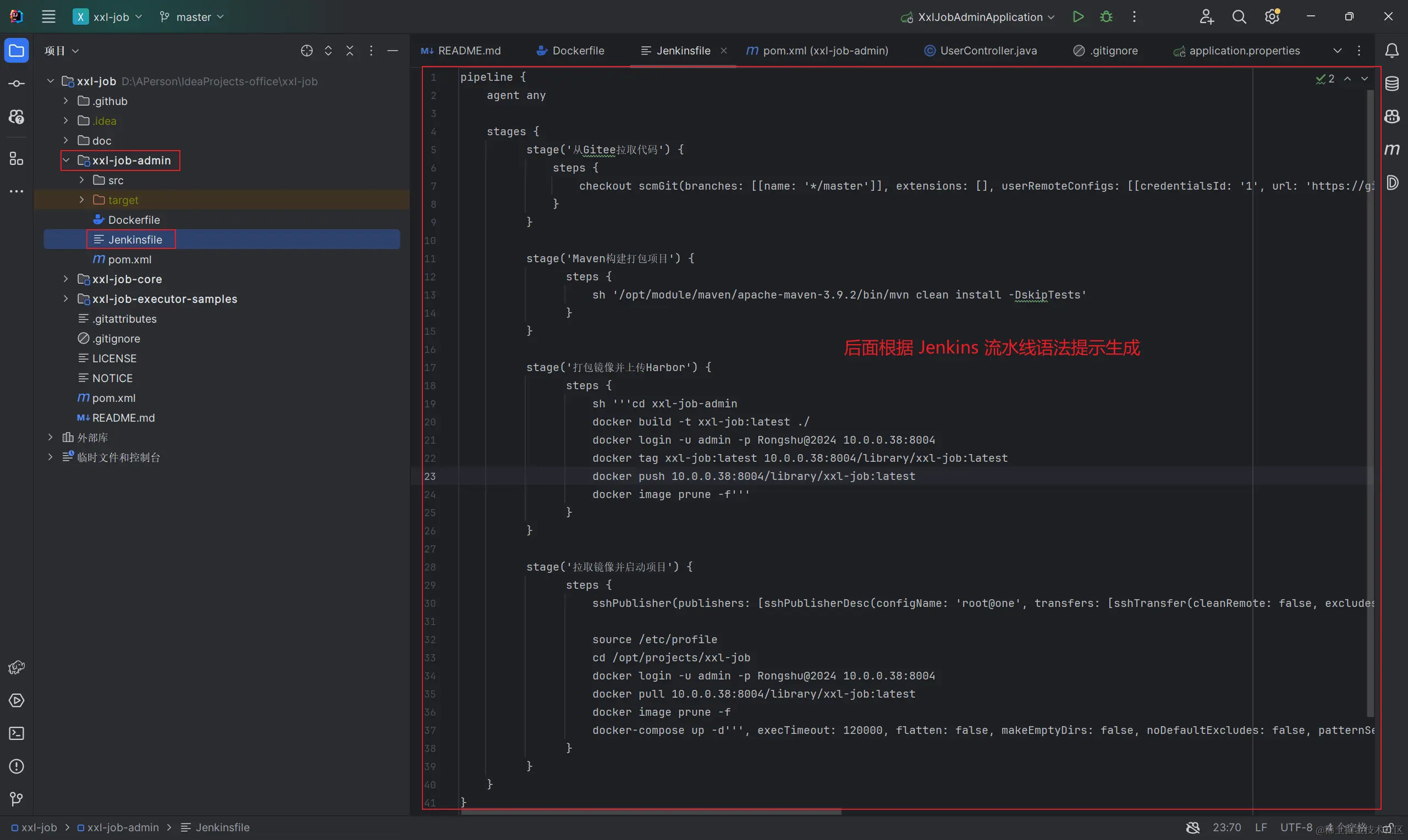Expand the xxl-job-core module
Image resolution: width=1408 pixels, height=840 pixels.
coord(65,279)
